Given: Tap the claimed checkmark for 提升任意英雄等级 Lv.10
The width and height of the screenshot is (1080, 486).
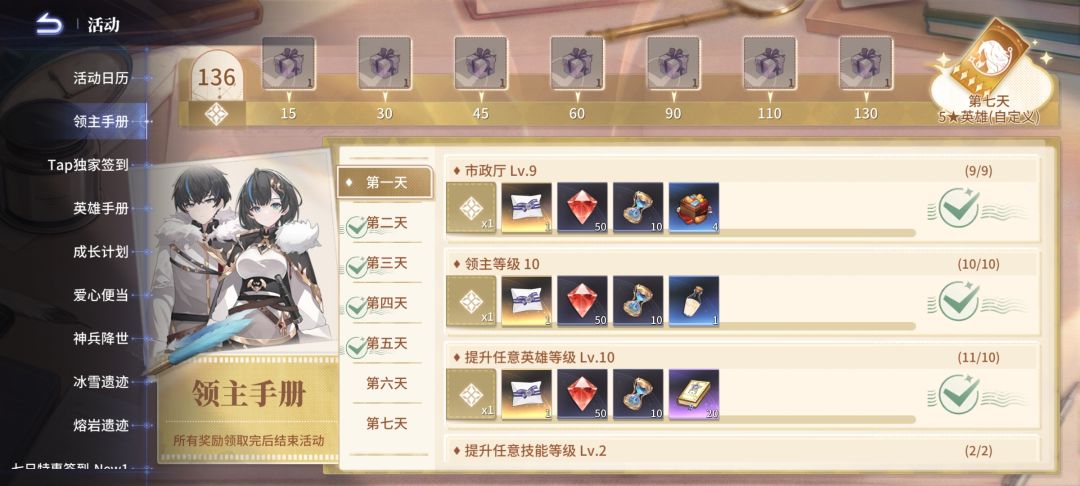Looking at the screenshot, I should pos(959,395).
